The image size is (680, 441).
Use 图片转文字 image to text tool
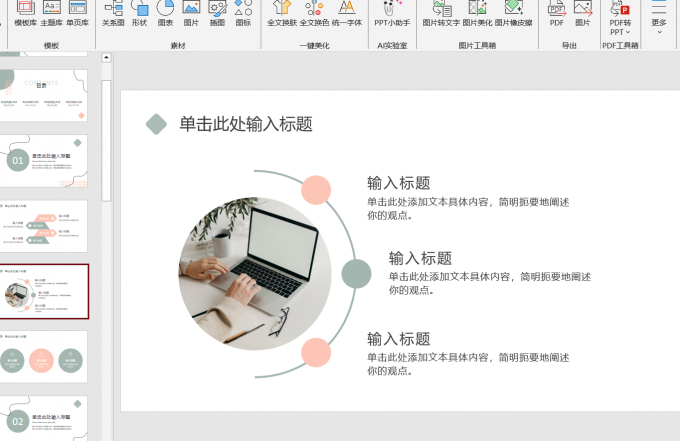point(441,14)
